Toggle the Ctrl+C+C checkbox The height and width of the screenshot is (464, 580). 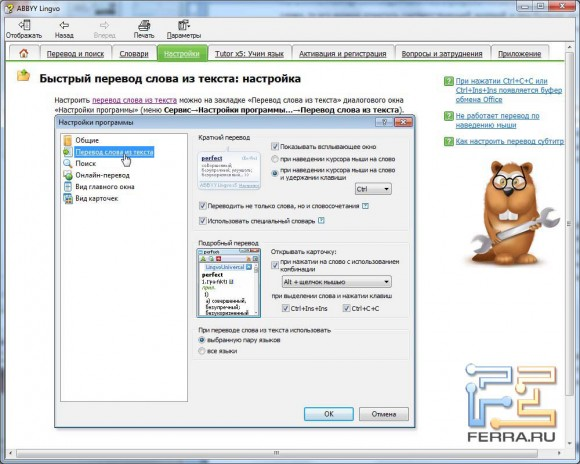click(x=347, y=308)
